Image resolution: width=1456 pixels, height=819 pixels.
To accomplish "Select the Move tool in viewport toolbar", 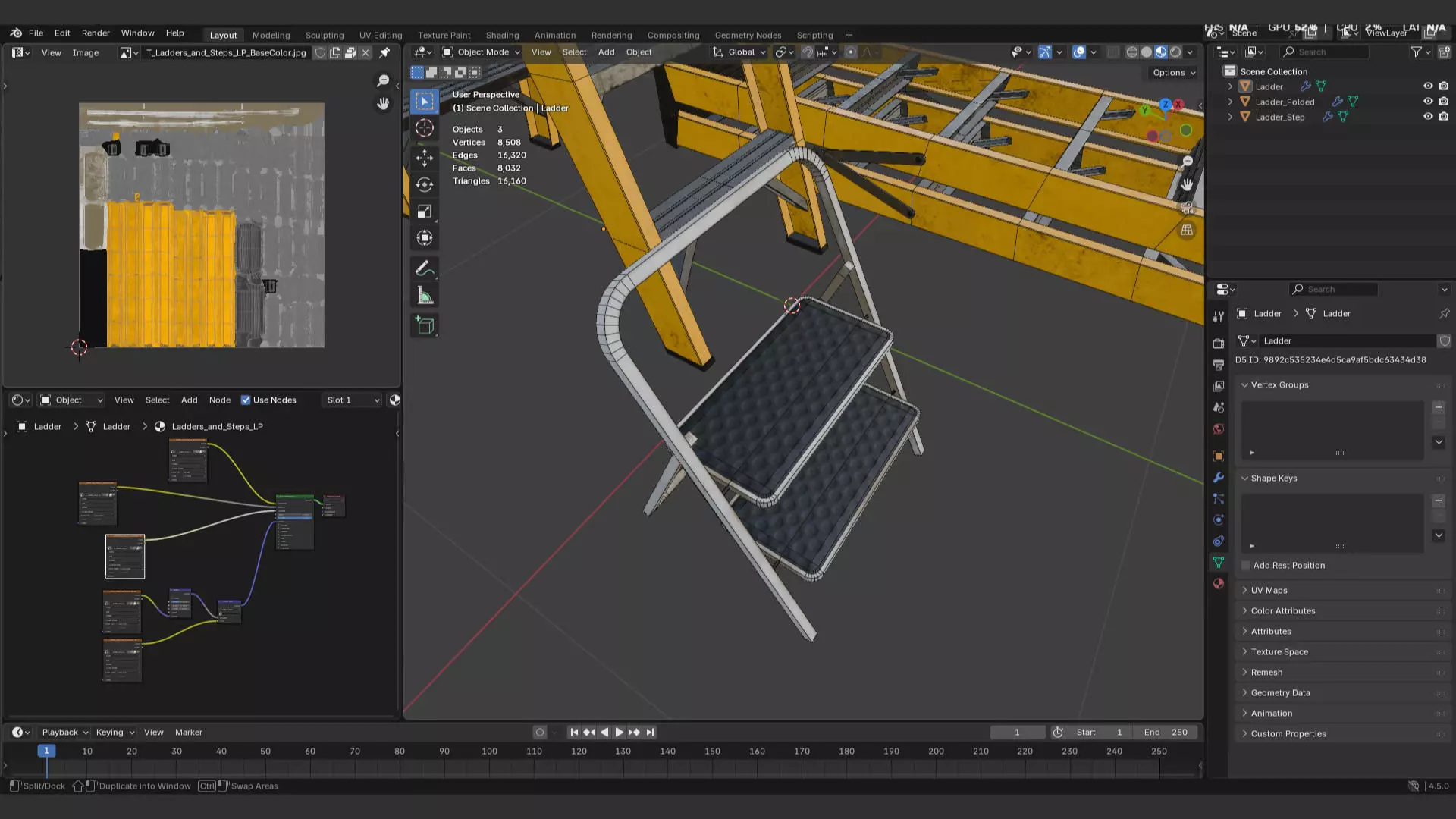I will coord(425,158).
